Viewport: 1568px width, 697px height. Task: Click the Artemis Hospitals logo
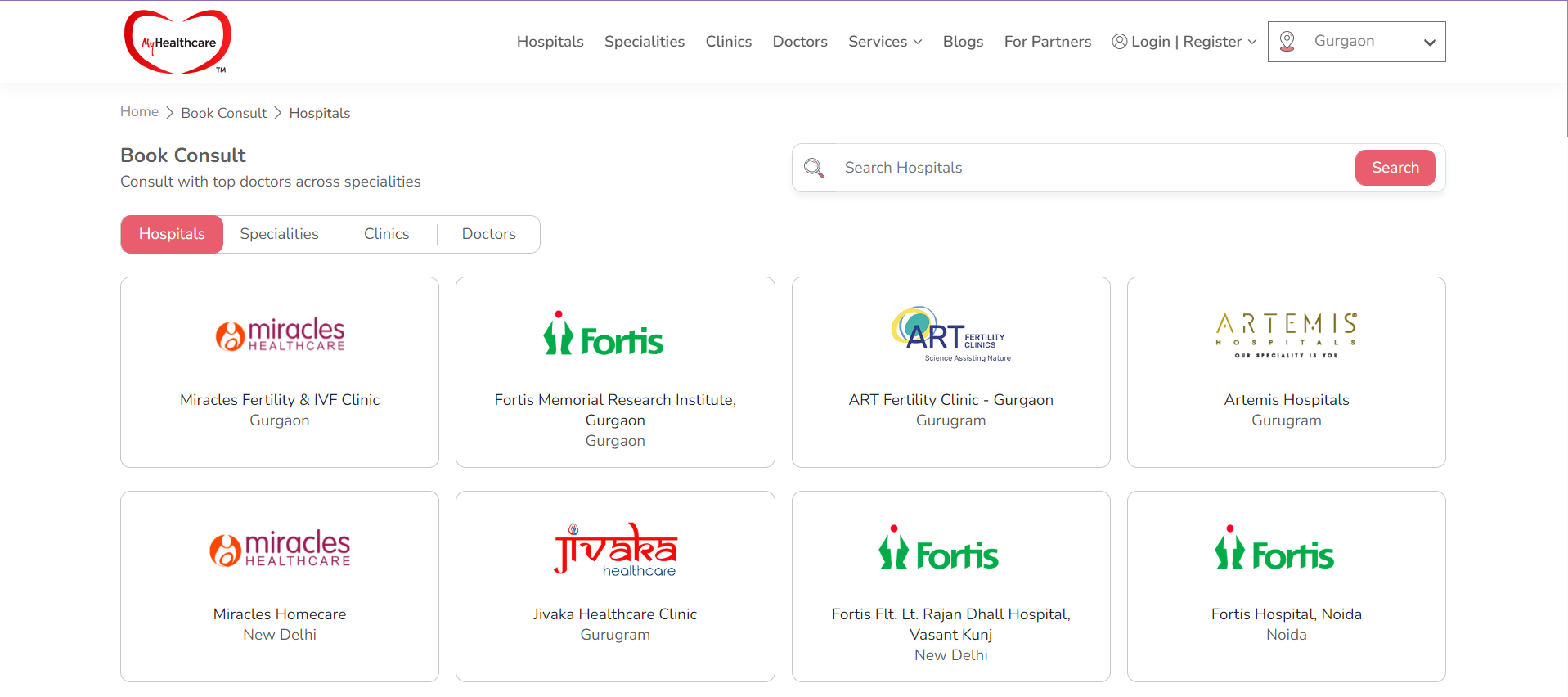click(1287, 335)
